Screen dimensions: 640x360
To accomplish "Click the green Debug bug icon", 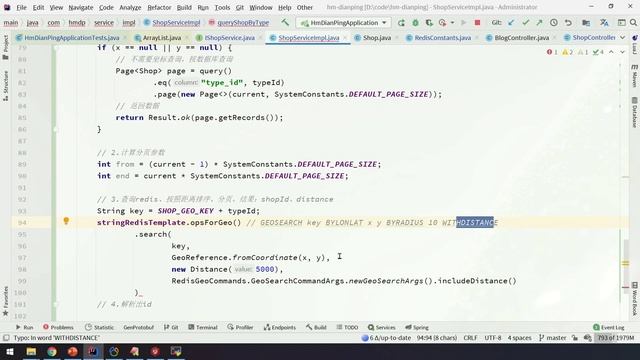I will [415, 23].
